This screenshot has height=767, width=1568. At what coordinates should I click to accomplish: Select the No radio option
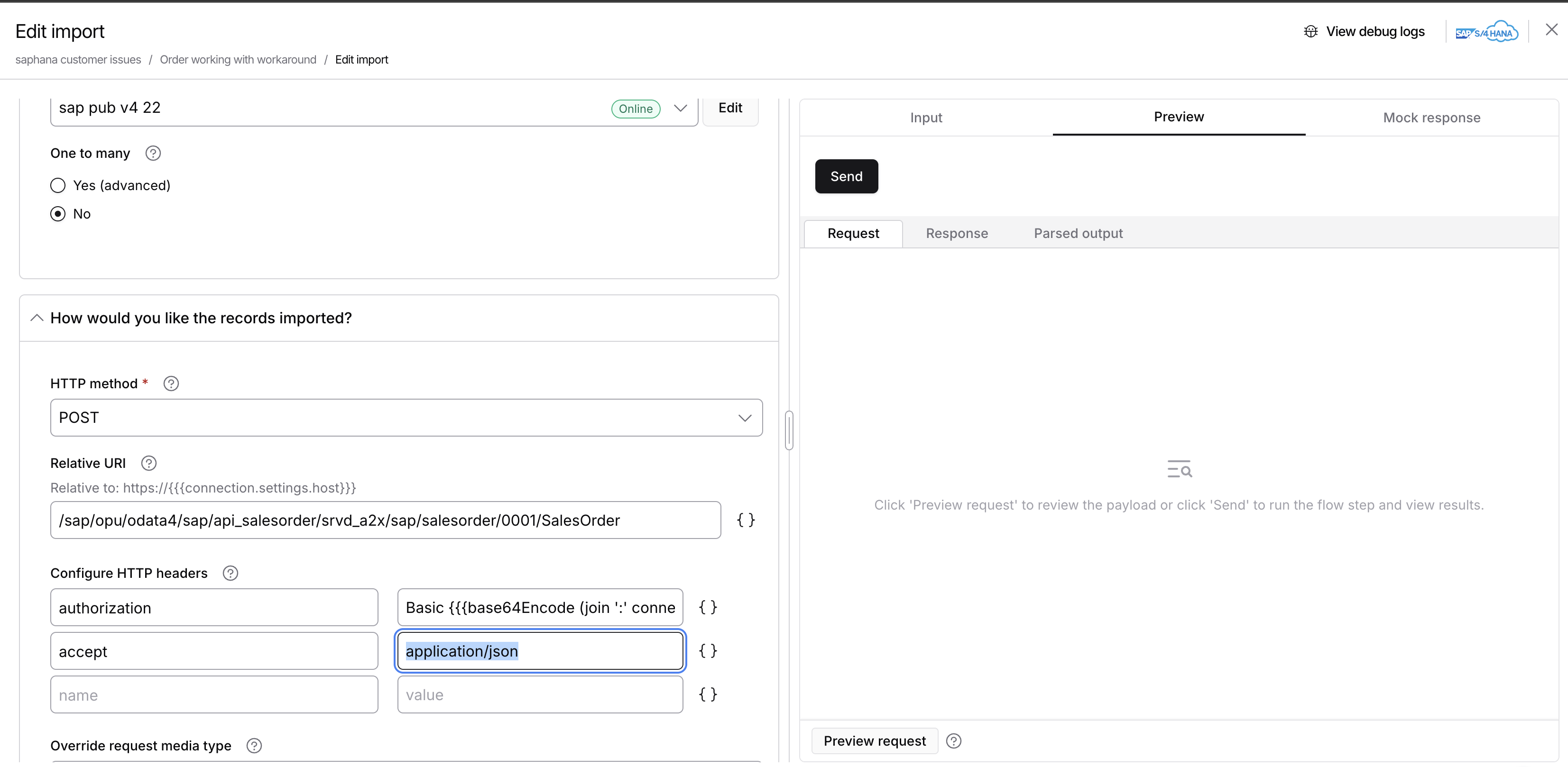(x=58, y=213)
